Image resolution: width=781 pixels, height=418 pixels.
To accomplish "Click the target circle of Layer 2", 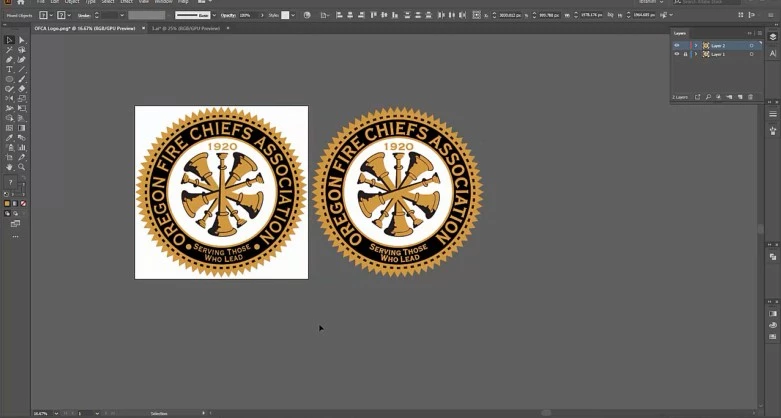I will click(x=752, y=45).
